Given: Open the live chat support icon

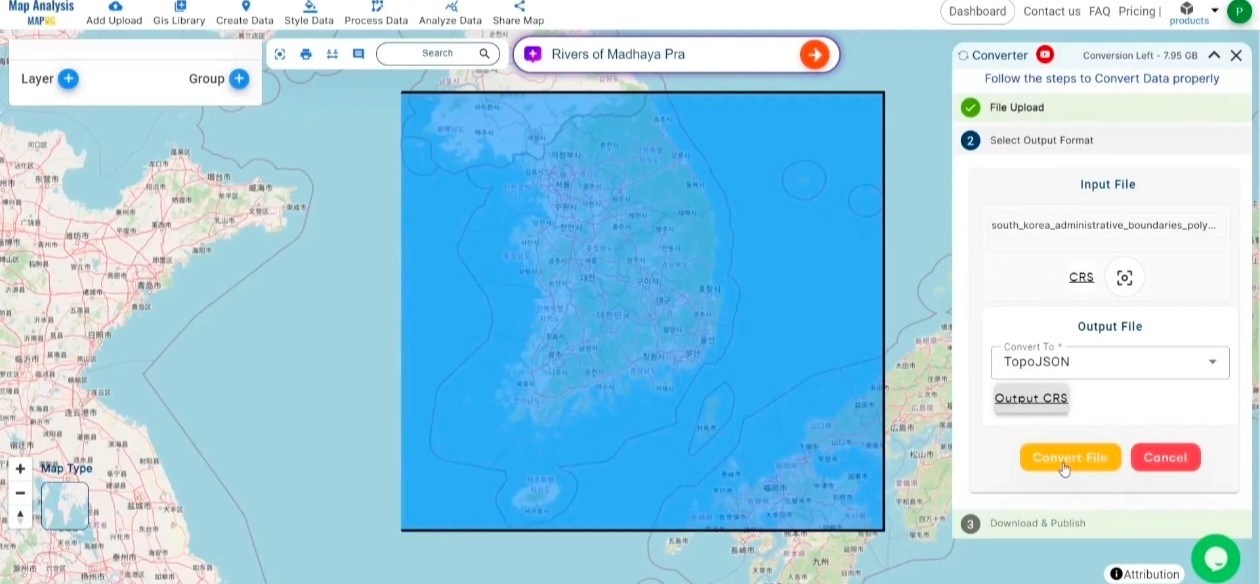Looking at the screenshot, I should tap(1215, 557).
